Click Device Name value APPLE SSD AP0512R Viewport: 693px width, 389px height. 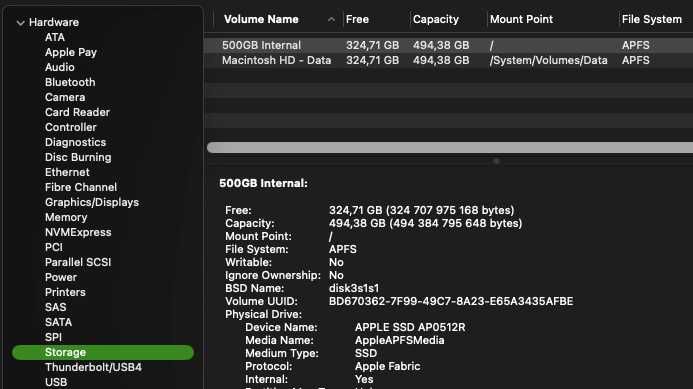410,328
